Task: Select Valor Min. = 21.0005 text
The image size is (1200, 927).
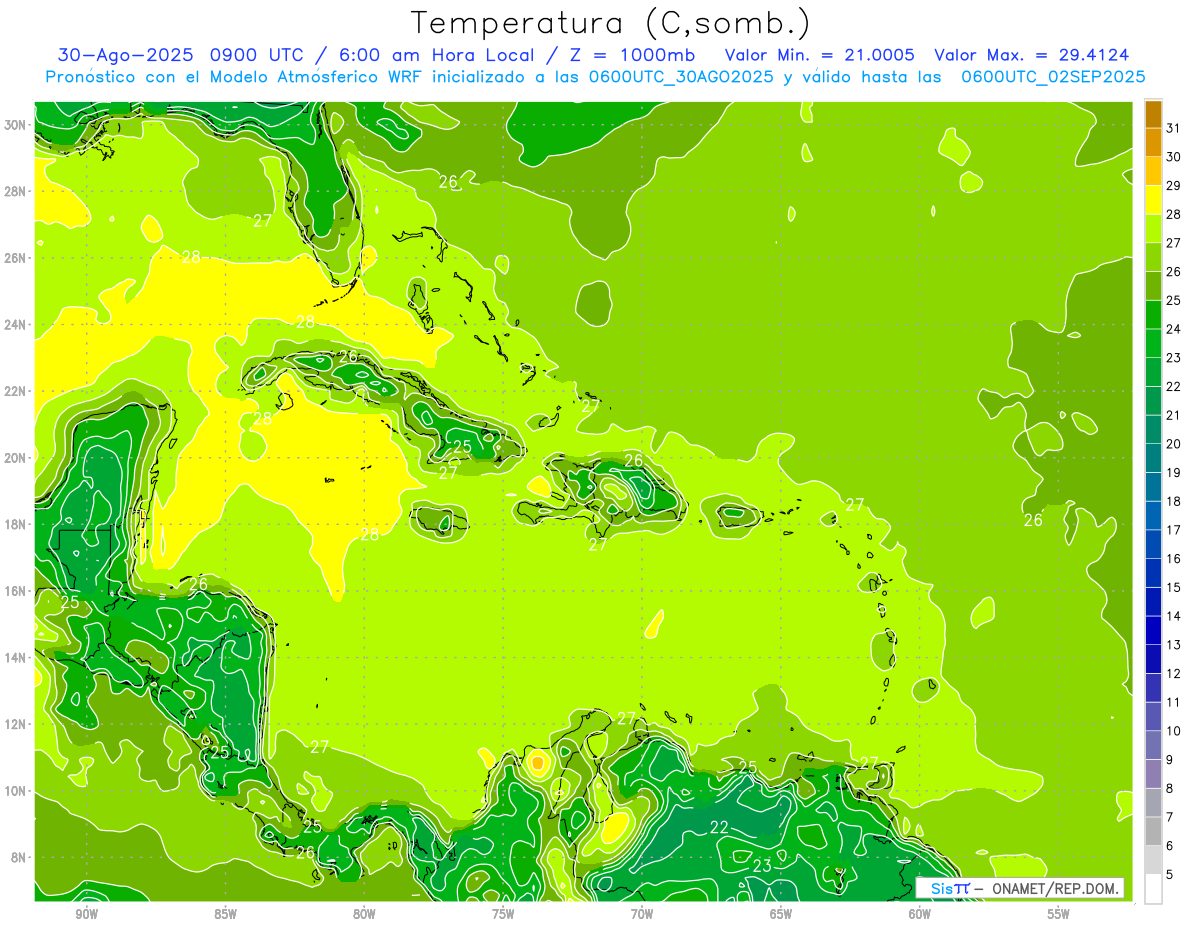Action: 819,55
